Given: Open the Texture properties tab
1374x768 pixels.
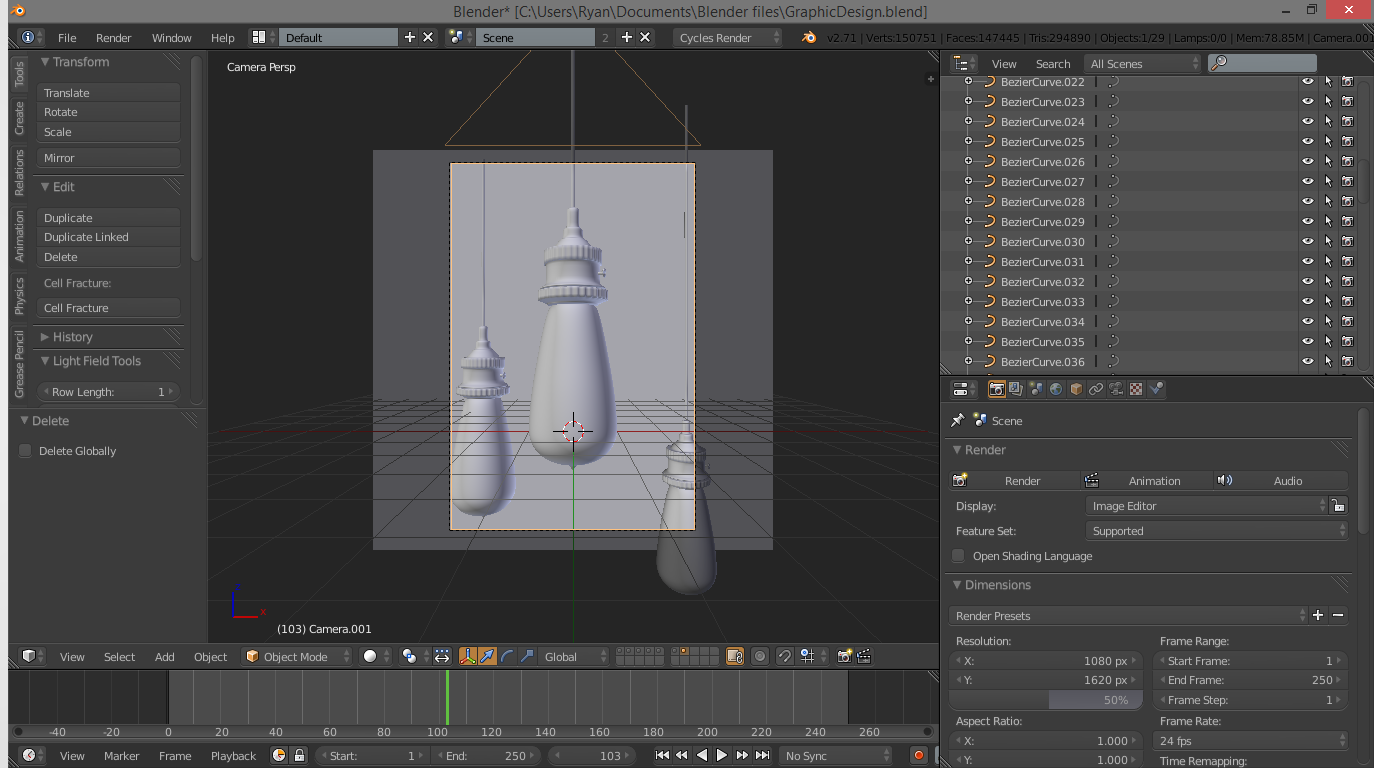Looking at the screenshot, I should pos(1136,389).
